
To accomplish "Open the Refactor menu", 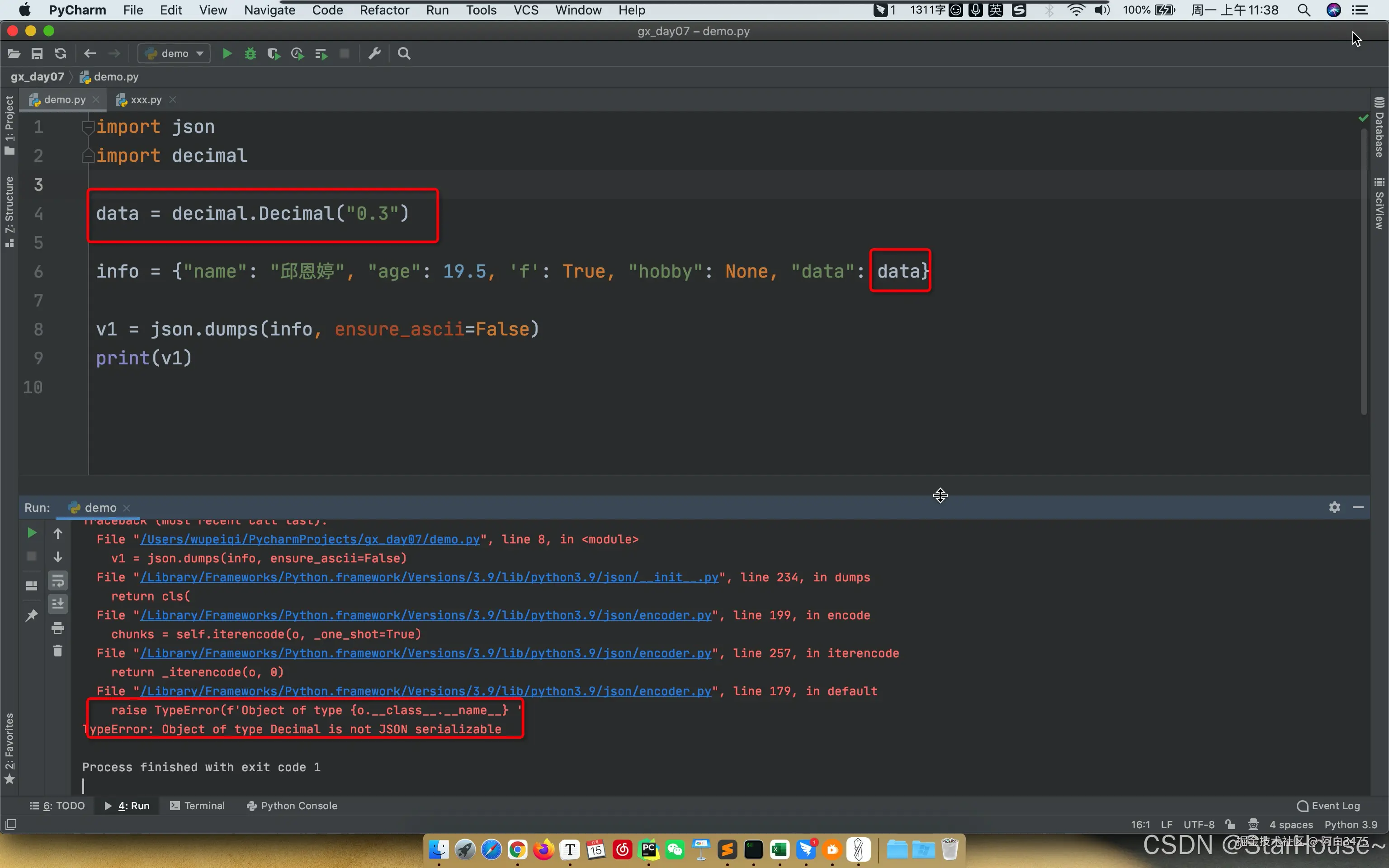I will pyautogui.click(x=384, y=10).
